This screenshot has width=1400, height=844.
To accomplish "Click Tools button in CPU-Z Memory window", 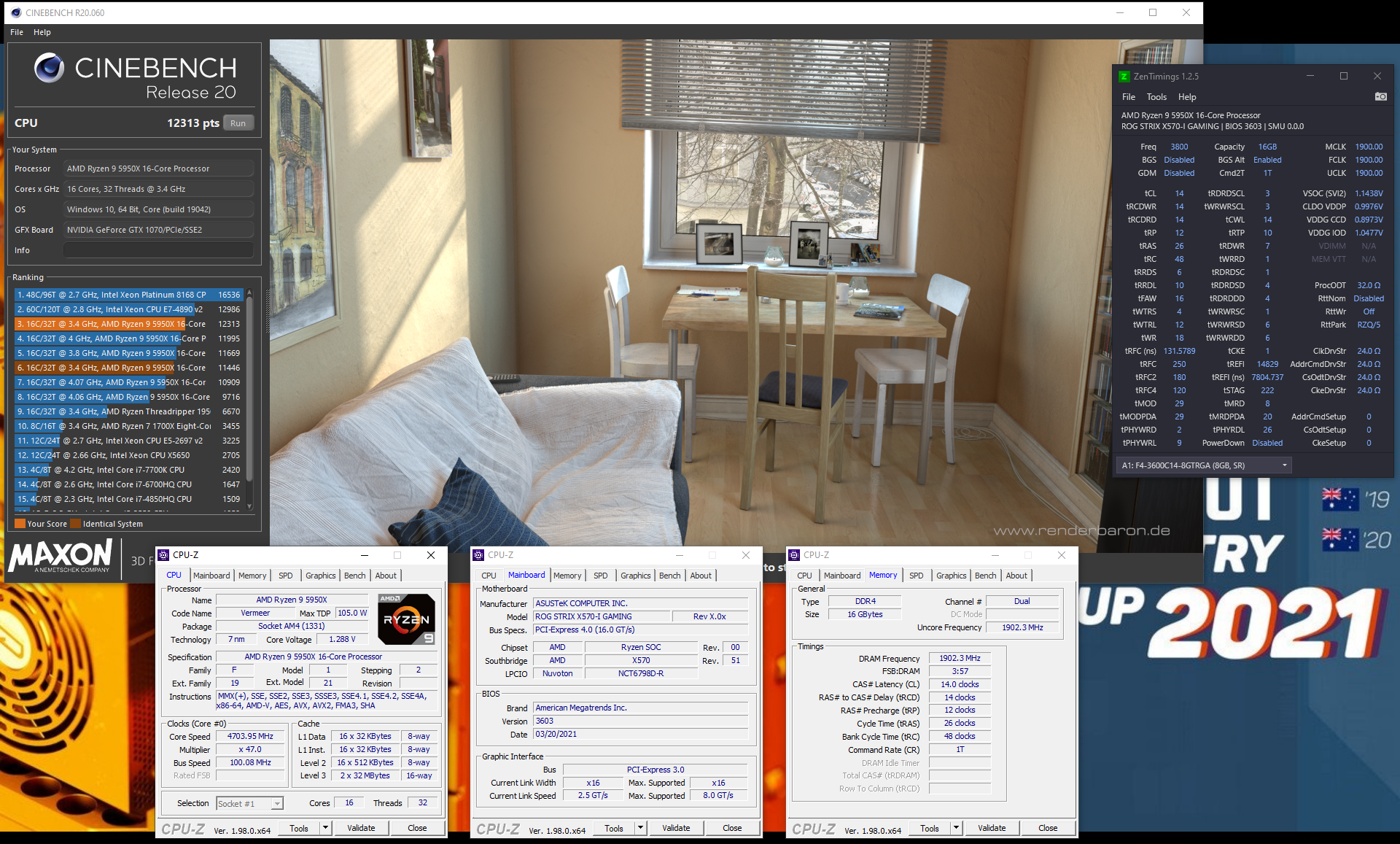I will (930, 828).
